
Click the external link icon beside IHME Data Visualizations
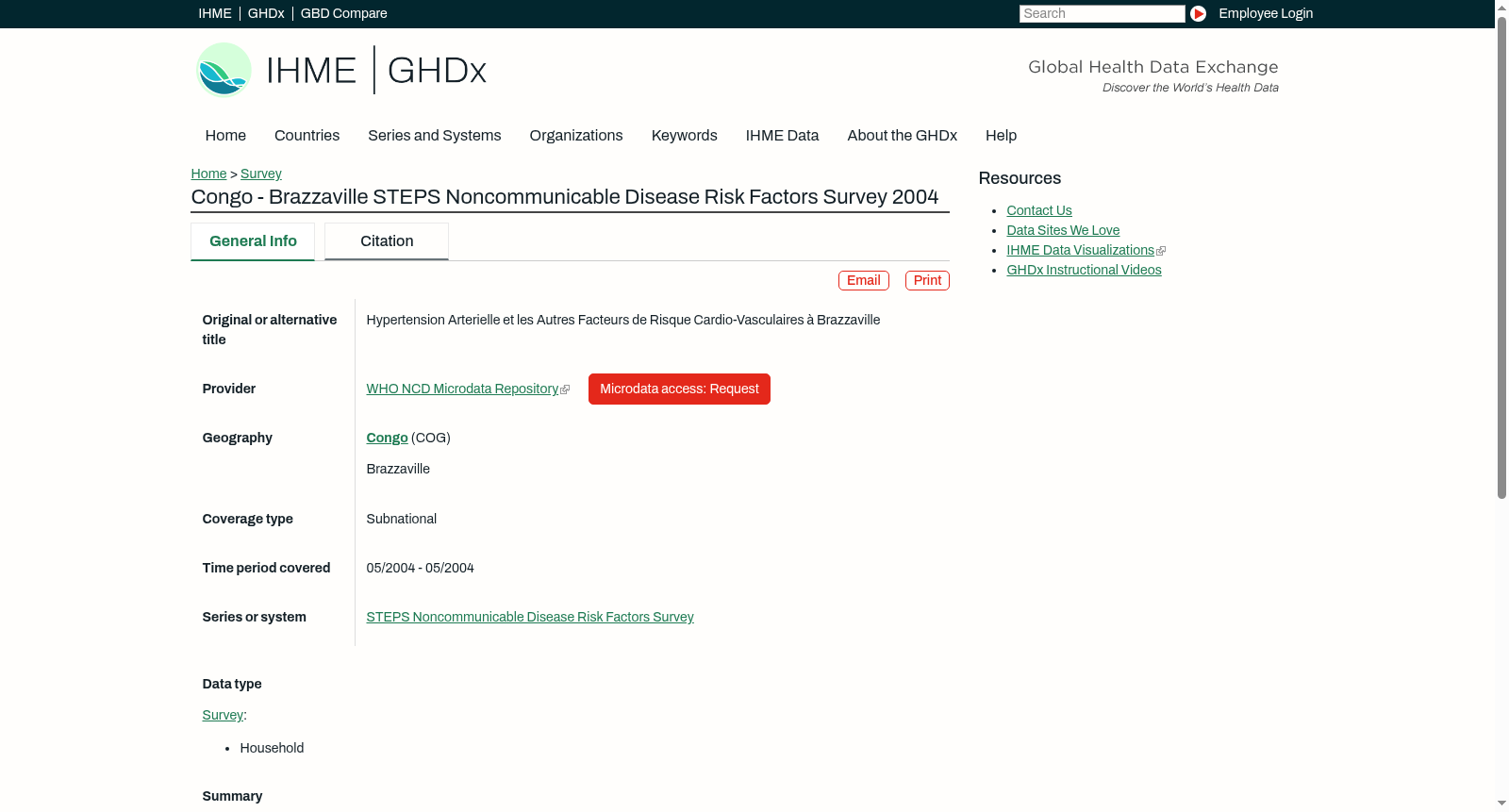(1161, 251)
